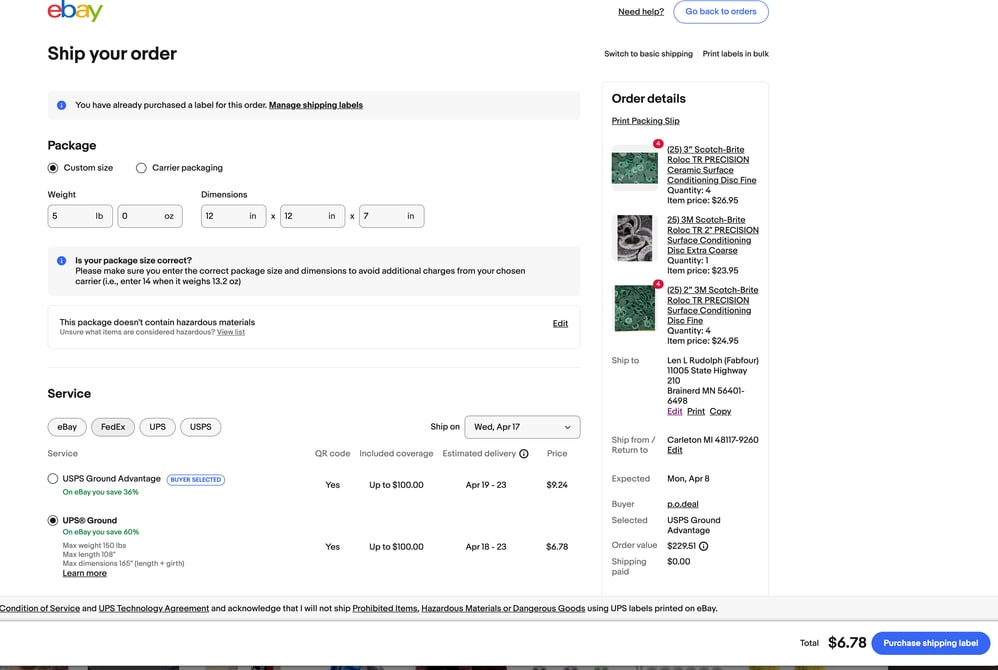Click the order value $229.51

pos(682,546)
